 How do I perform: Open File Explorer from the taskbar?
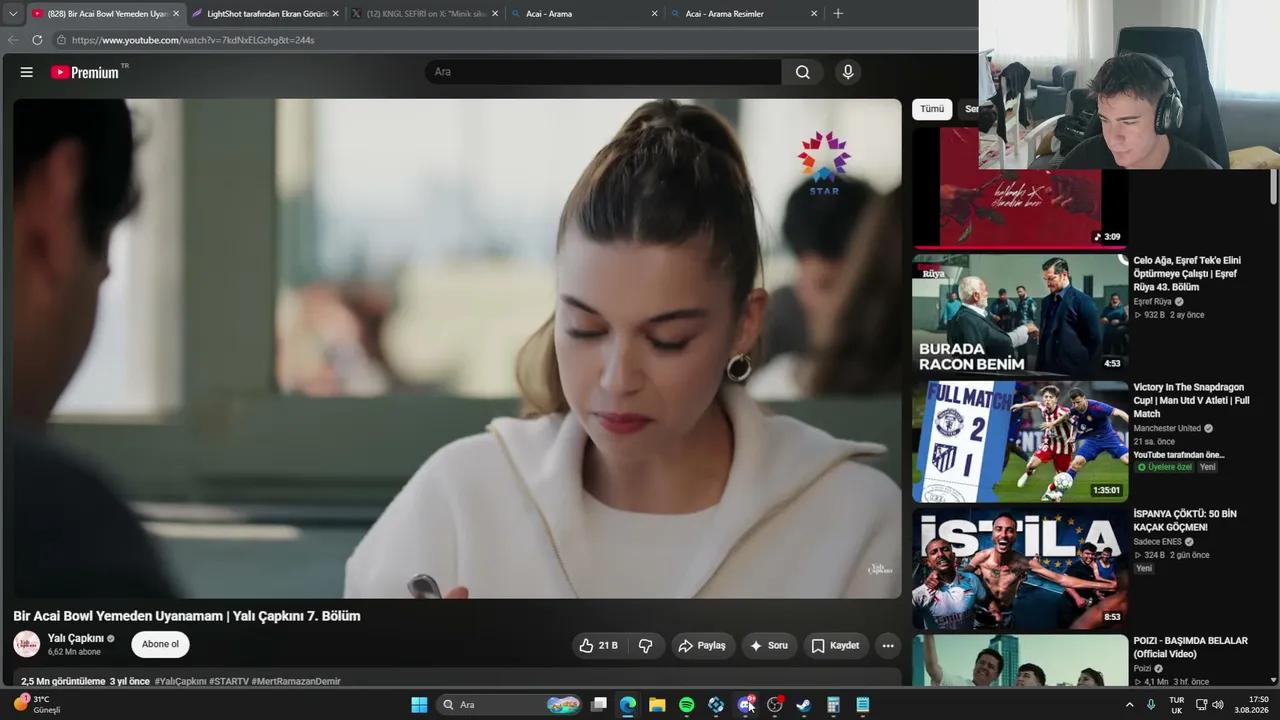[657, 705]
